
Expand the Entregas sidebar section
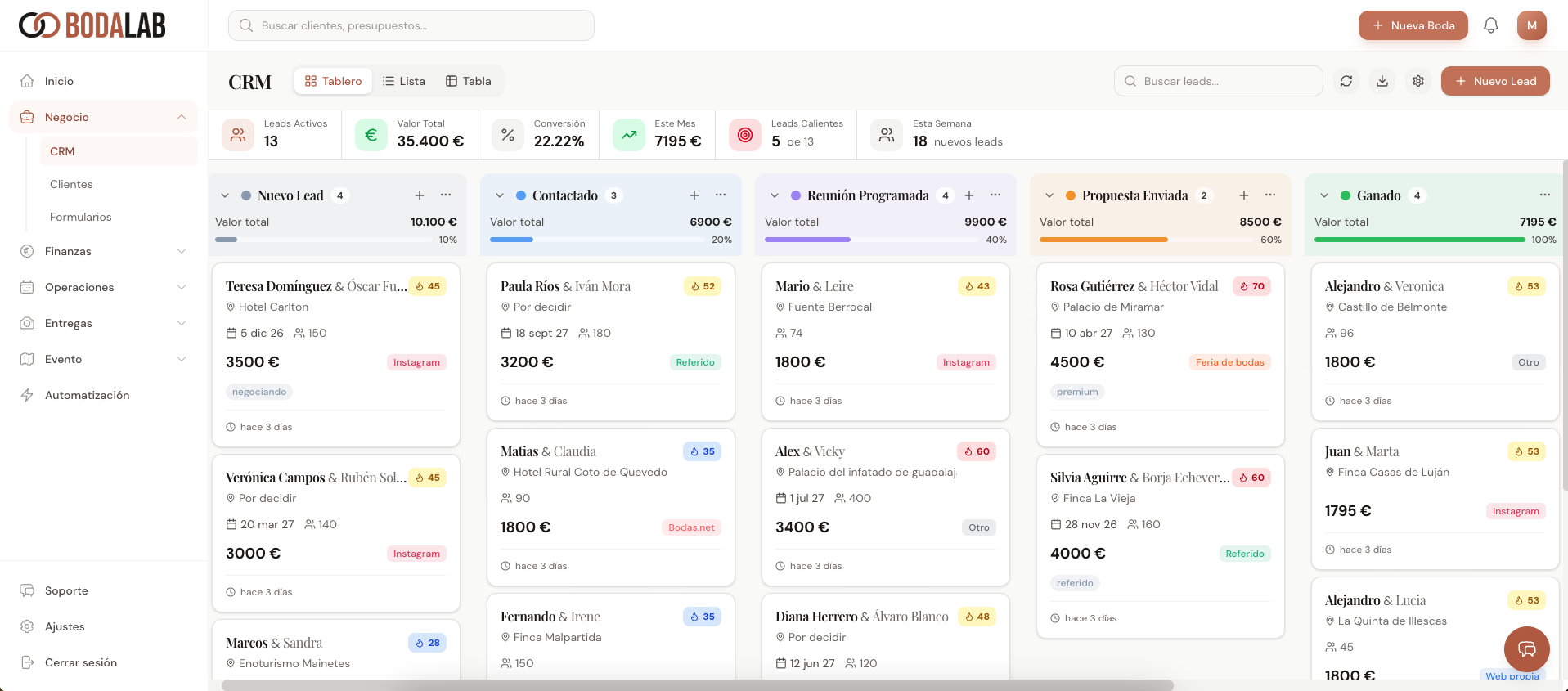tap(182, 323)
